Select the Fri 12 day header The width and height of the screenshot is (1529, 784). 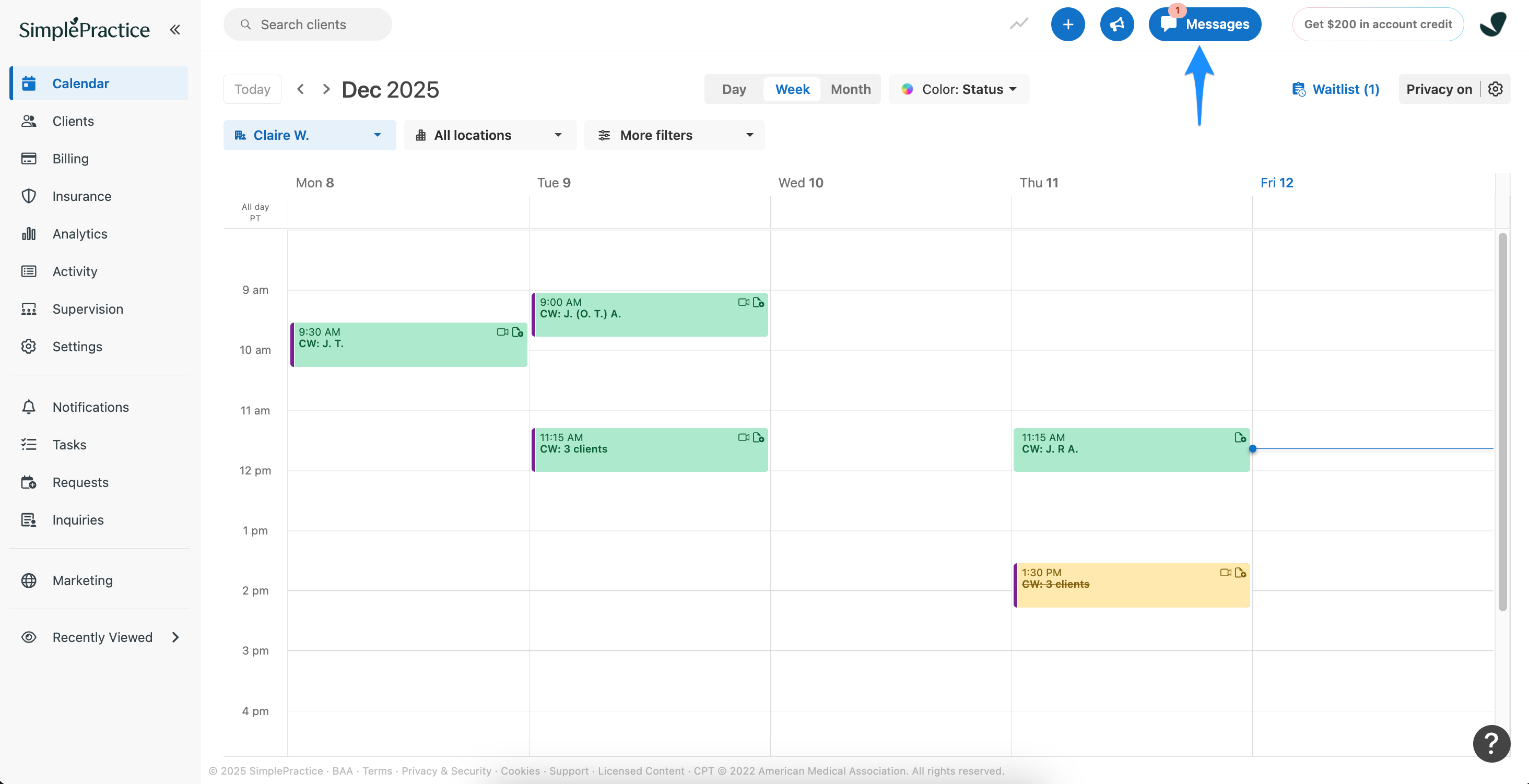point(1277,183)
